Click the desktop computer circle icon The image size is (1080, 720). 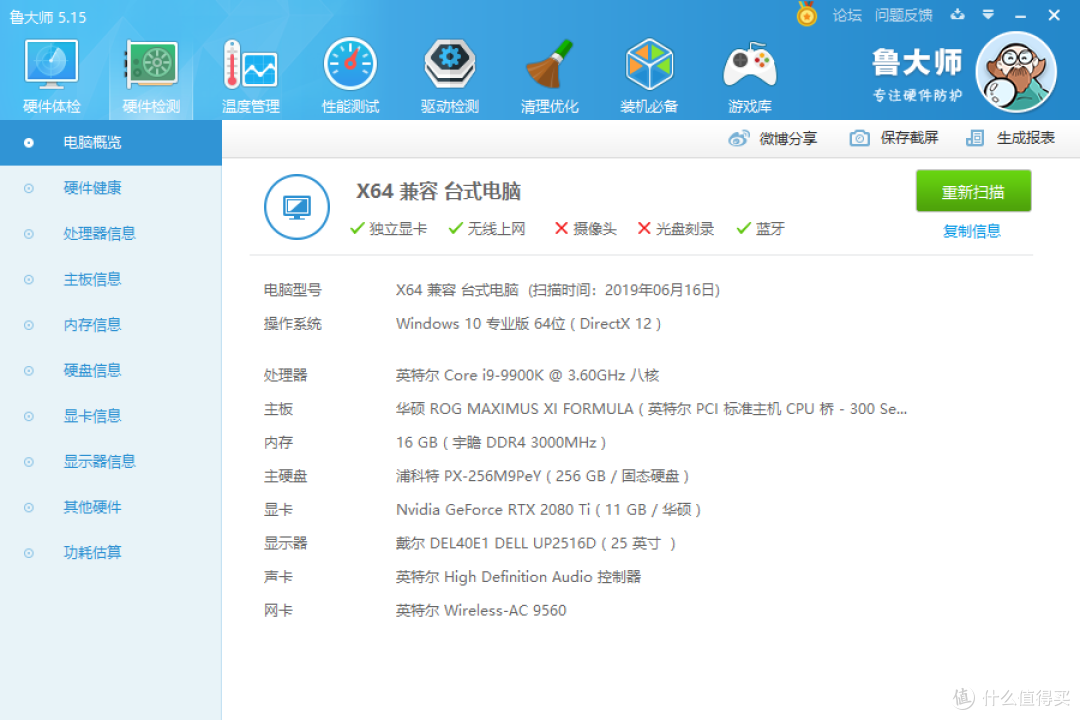coord(297,207)
